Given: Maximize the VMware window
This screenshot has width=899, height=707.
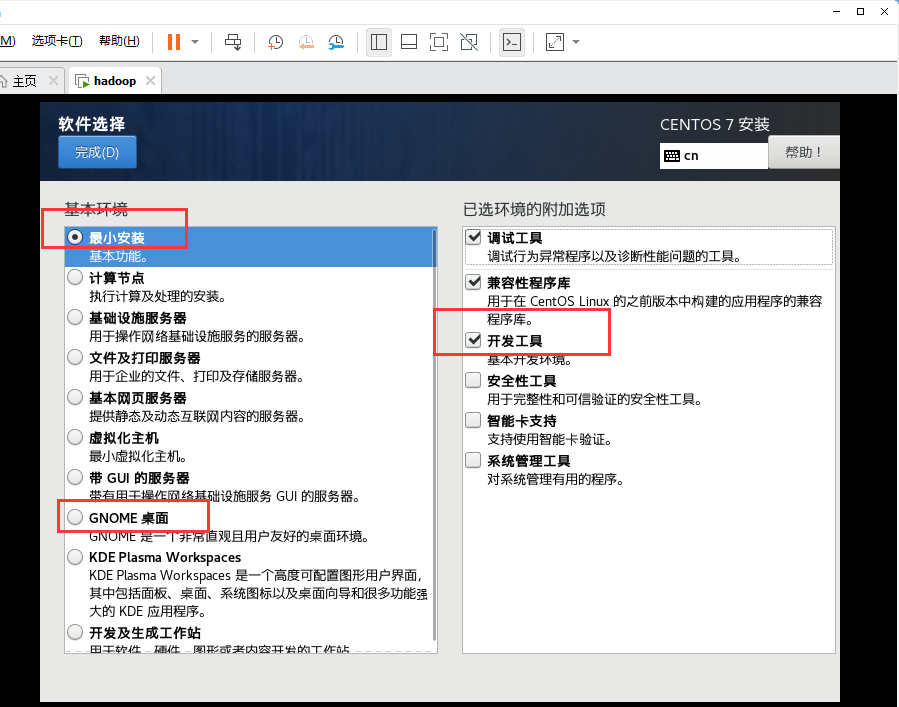Looking at the screenshot, I should click(861, 11).
